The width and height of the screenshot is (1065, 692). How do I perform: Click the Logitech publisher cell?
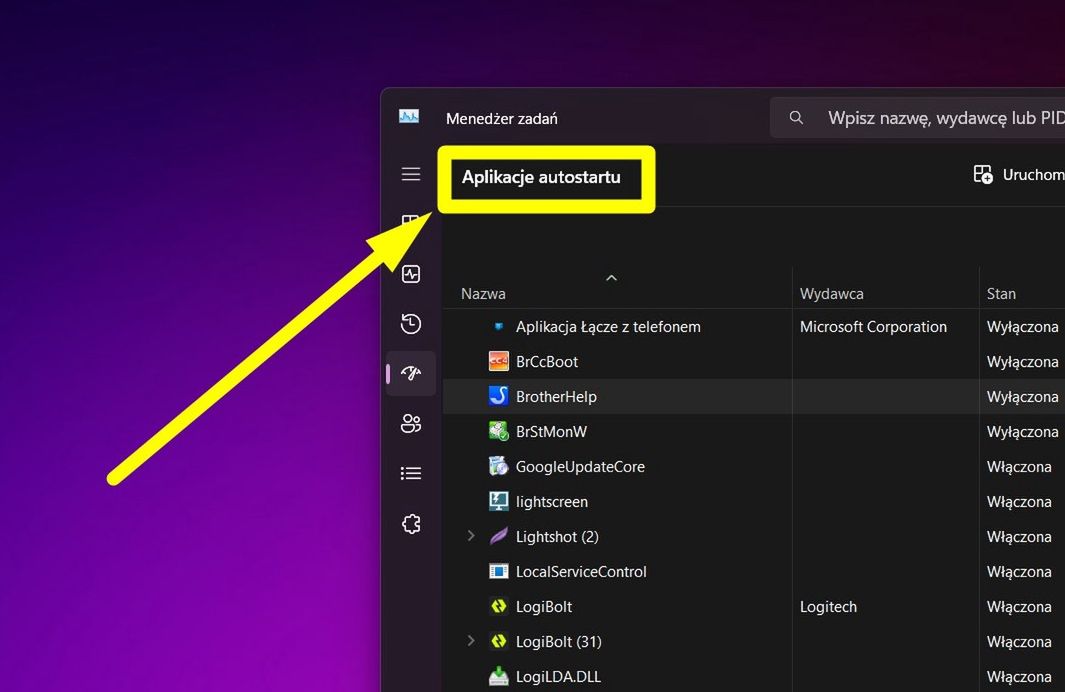click(828, 606)
